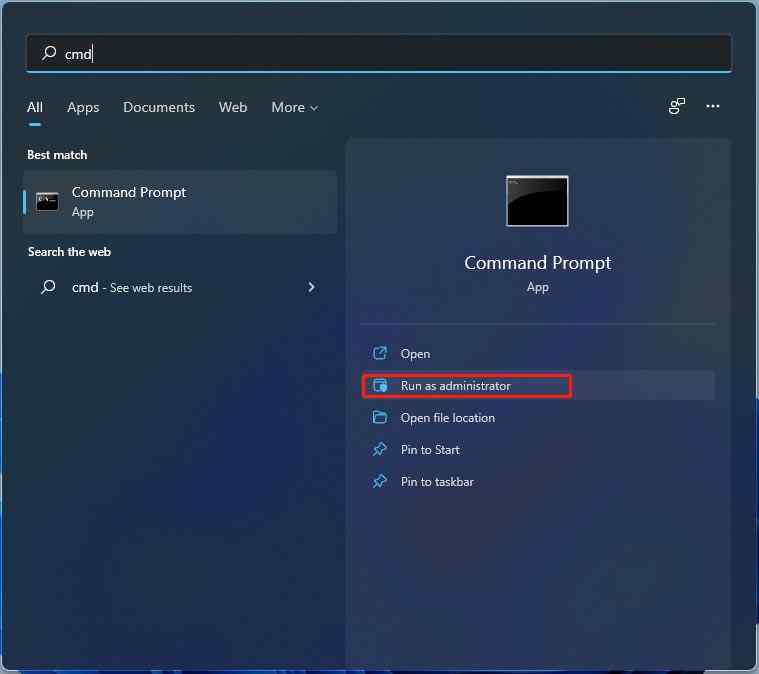Click Open action for Command Prompt
This screenshot has width=759, height=674.
[x=537, y=353]
